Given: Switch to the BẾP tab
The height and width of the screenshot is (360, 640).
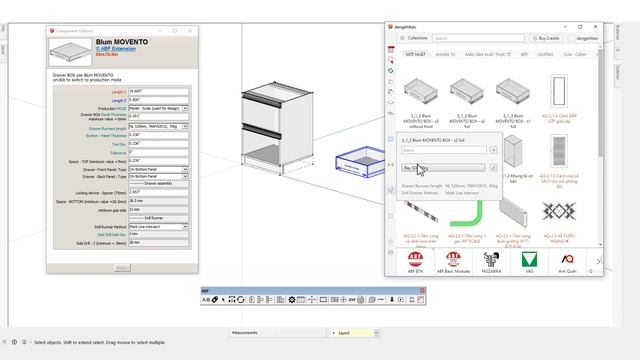Looking at the screenshot, I should (524, 54).
